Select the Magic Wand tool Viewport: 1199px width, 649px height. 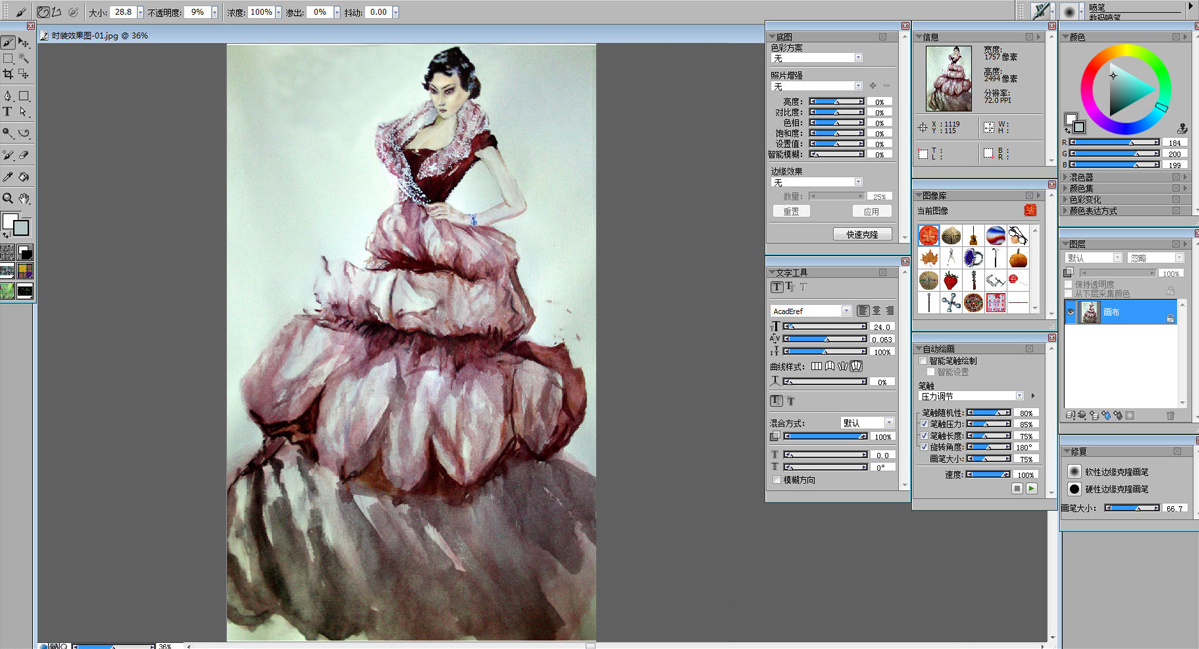click(x=24, y=58)
